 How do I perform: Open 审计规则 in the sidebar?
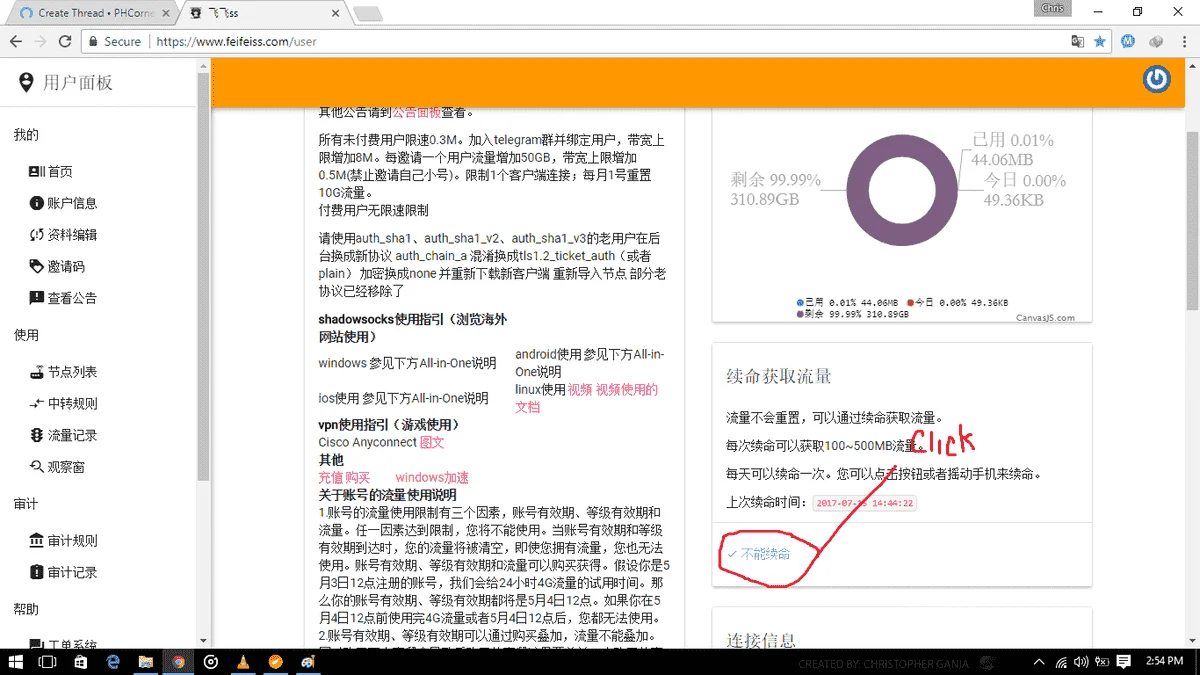pos(64,541)
